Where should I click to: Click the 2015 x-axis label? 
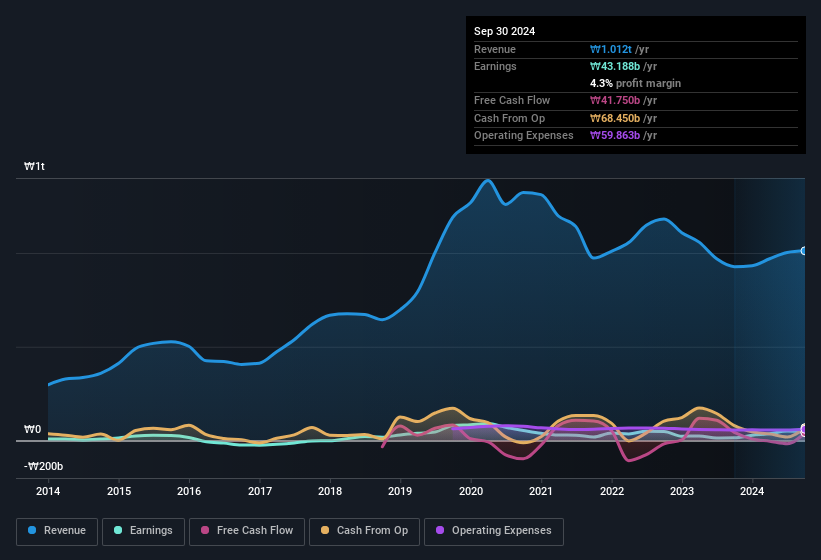(x=119, y=491)
